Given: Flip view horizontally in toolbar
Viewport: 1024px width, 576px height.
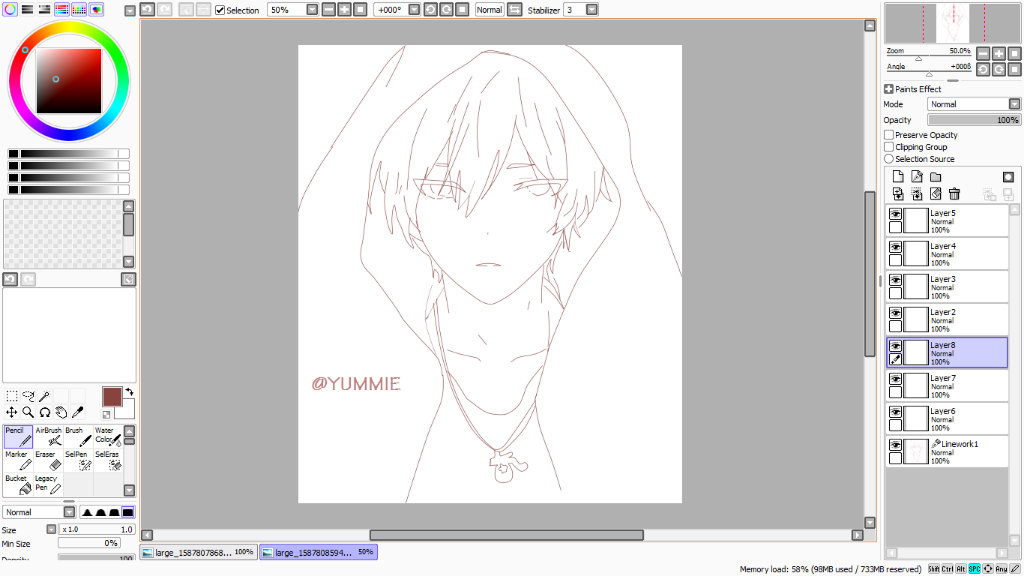Looking at the screenshot, I should (515, 10).
